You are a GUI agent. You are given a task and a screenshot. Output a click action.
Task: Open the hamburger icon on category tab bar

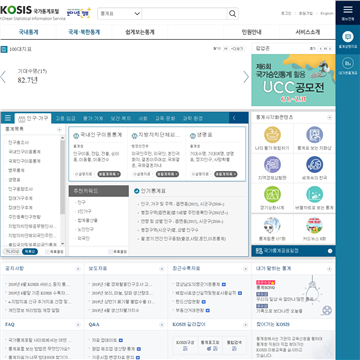pyautogui.click(x=8, y=118)
